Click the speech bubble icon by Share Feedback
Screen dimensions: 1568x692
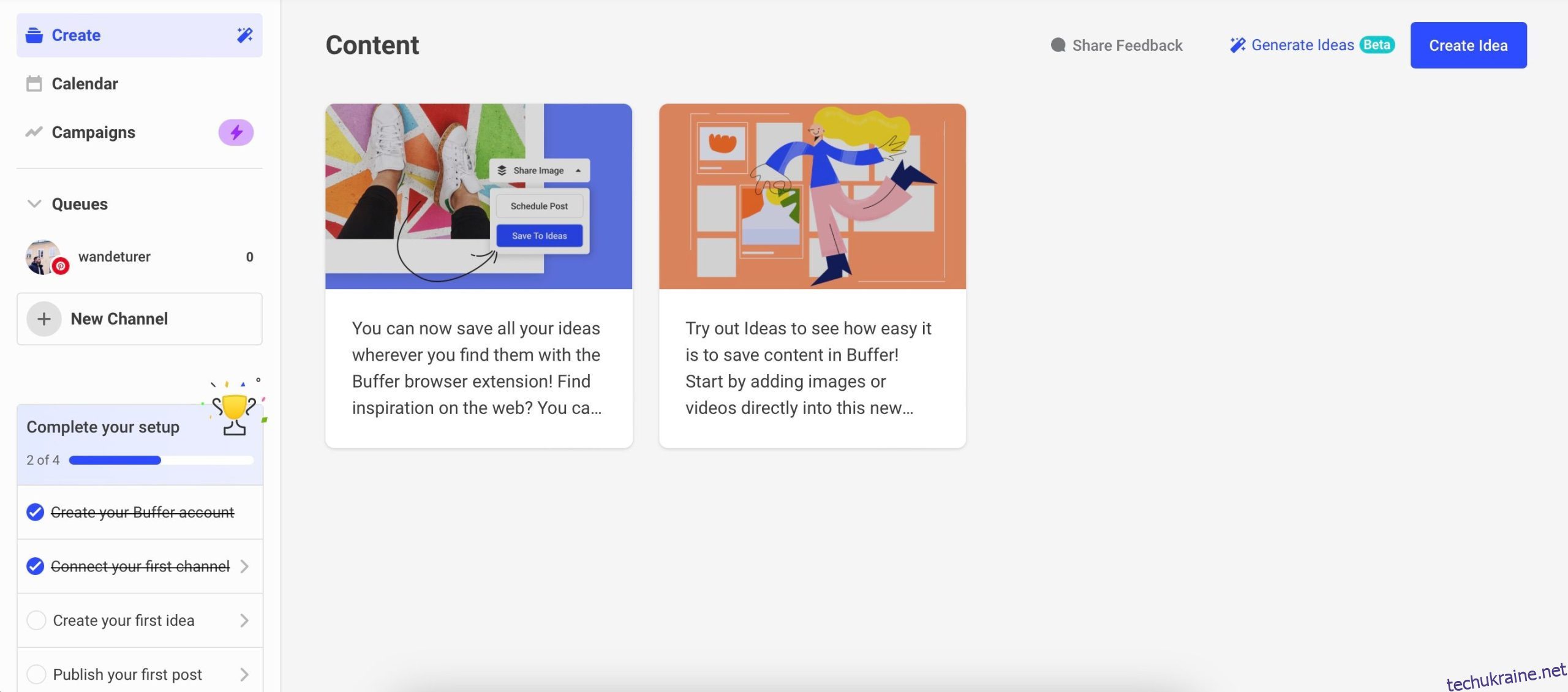(1058, 45)
